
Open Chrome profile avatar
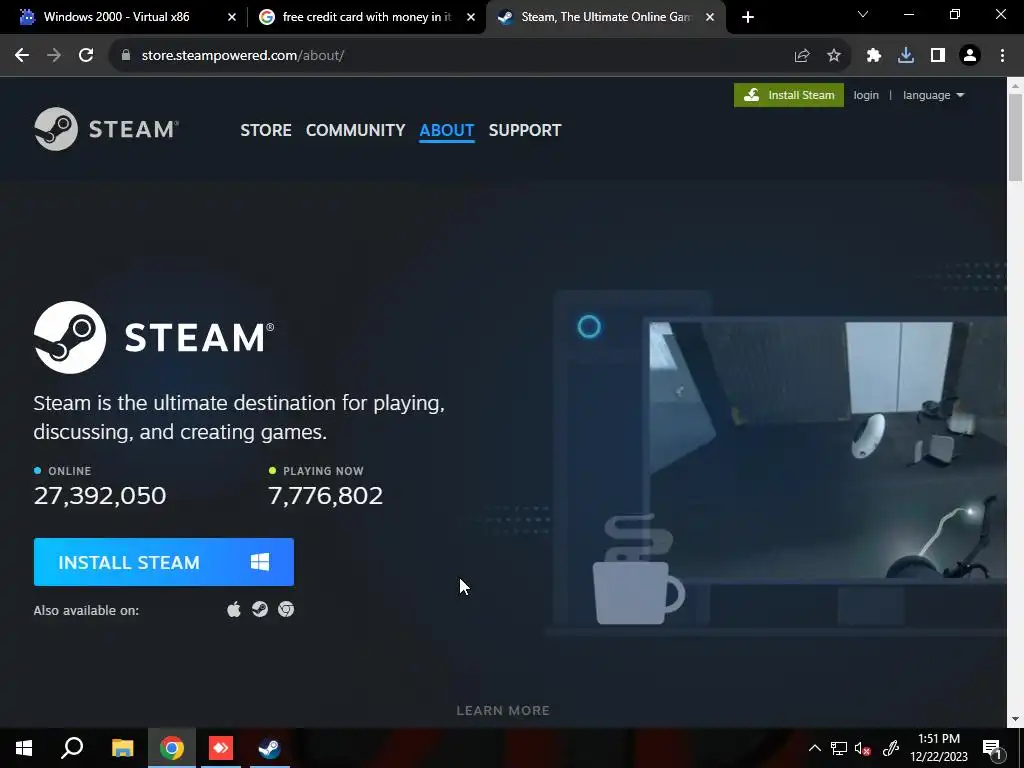point(970,56)
